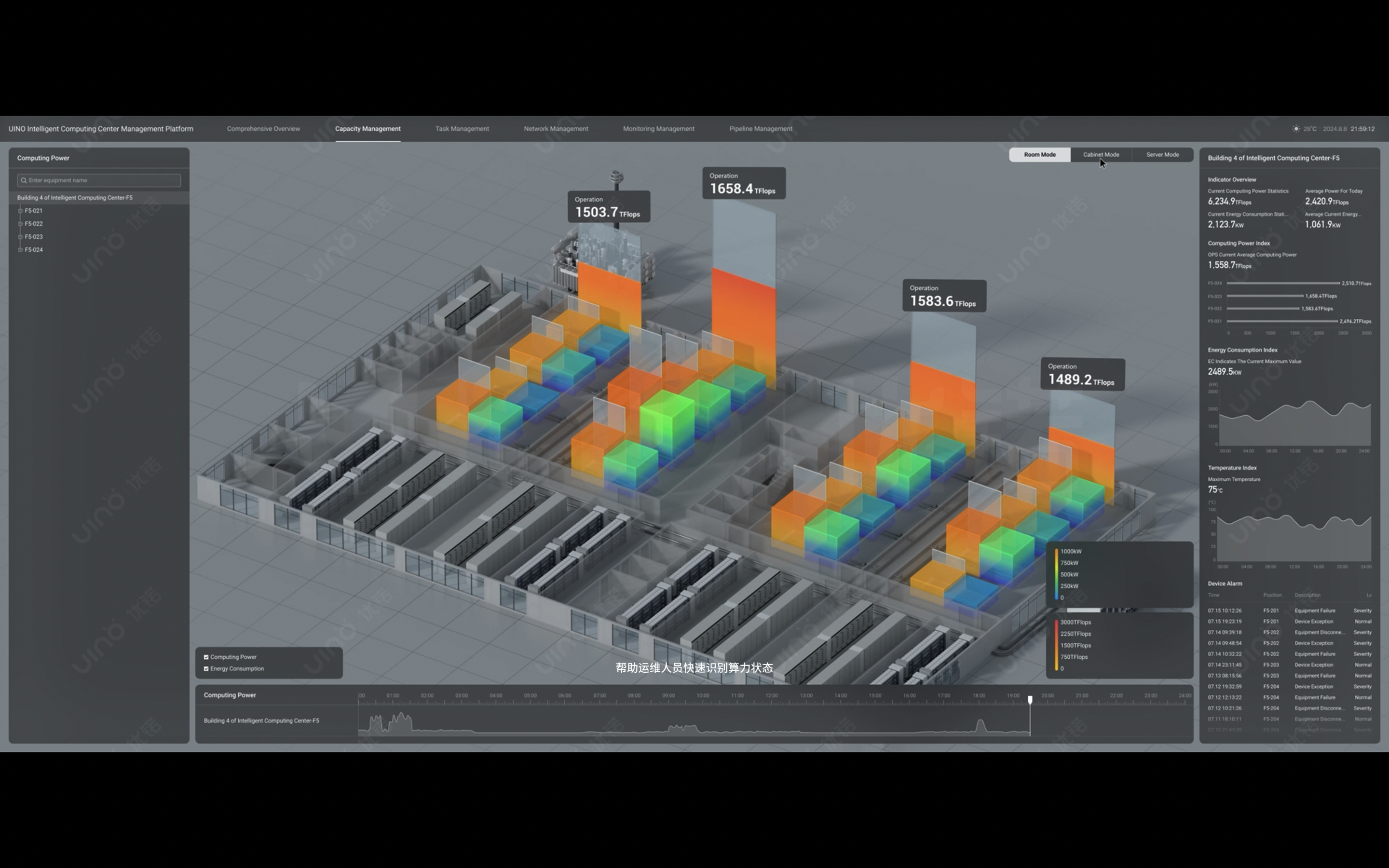
Task: Switch to Server Mode button
Action: pos(1162,154)
